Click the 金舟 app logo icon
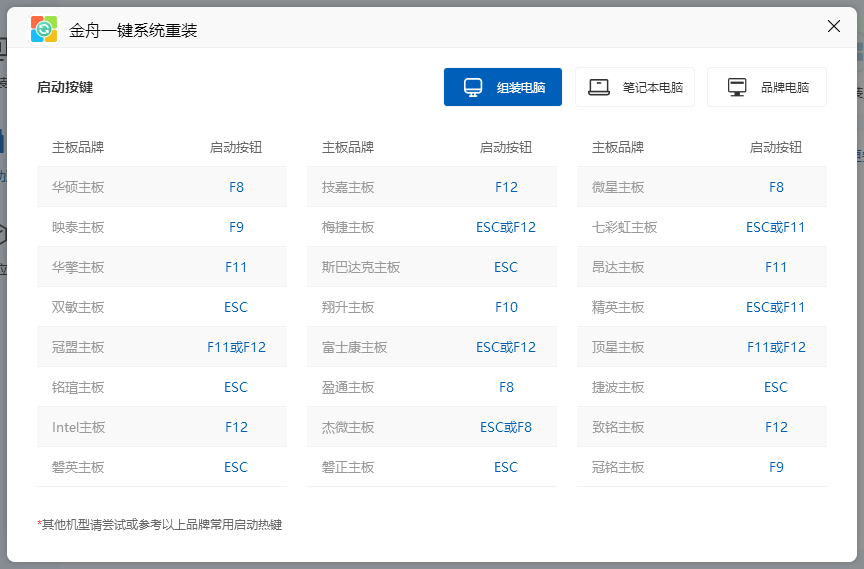The height and width of the screenshot is (569, 864). [44, 29]
